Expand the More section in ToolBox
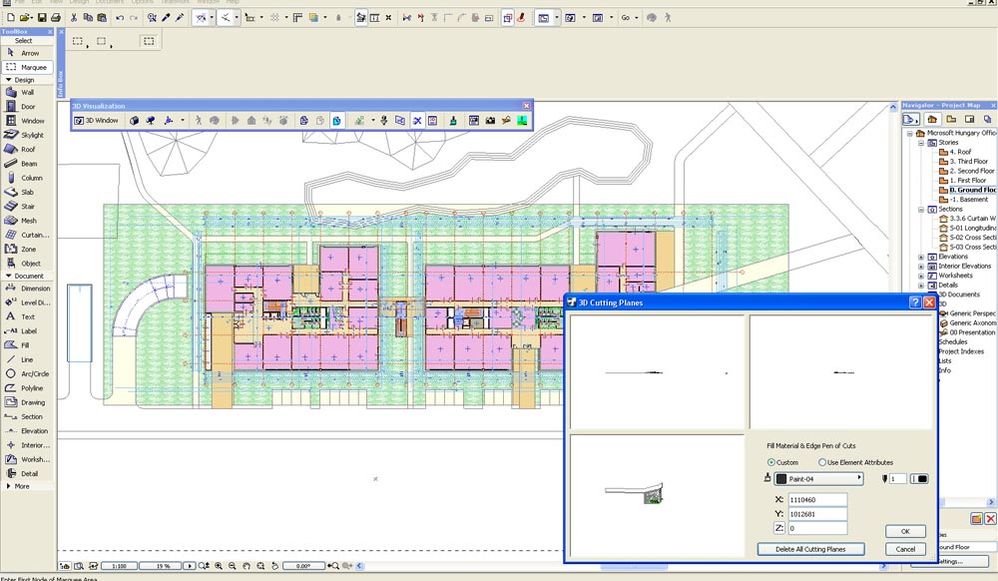This screenshot has height=581, width=998. pyautogui.click(x=20, y=486)
